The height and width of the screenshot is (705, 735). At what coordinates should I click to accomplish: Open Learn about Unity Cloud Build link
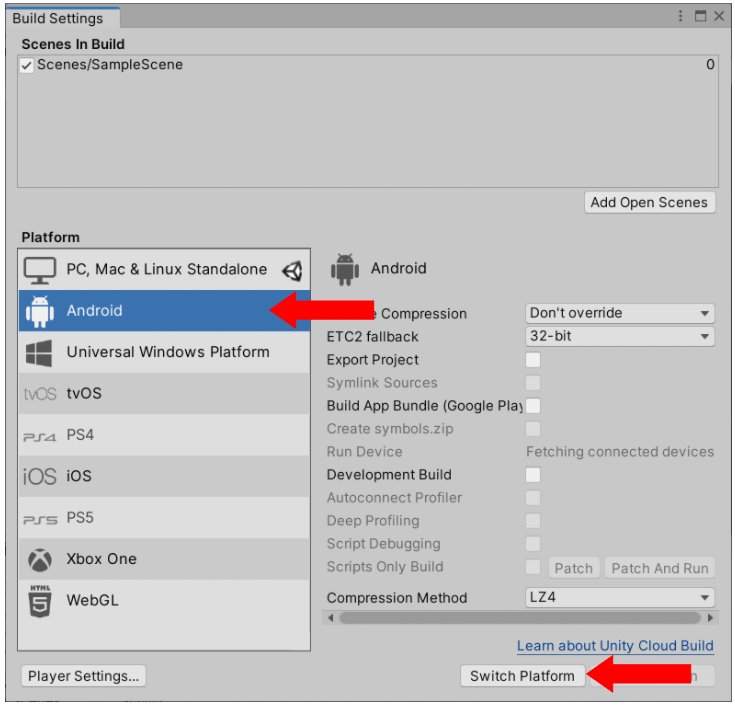(x=615, y=646)
